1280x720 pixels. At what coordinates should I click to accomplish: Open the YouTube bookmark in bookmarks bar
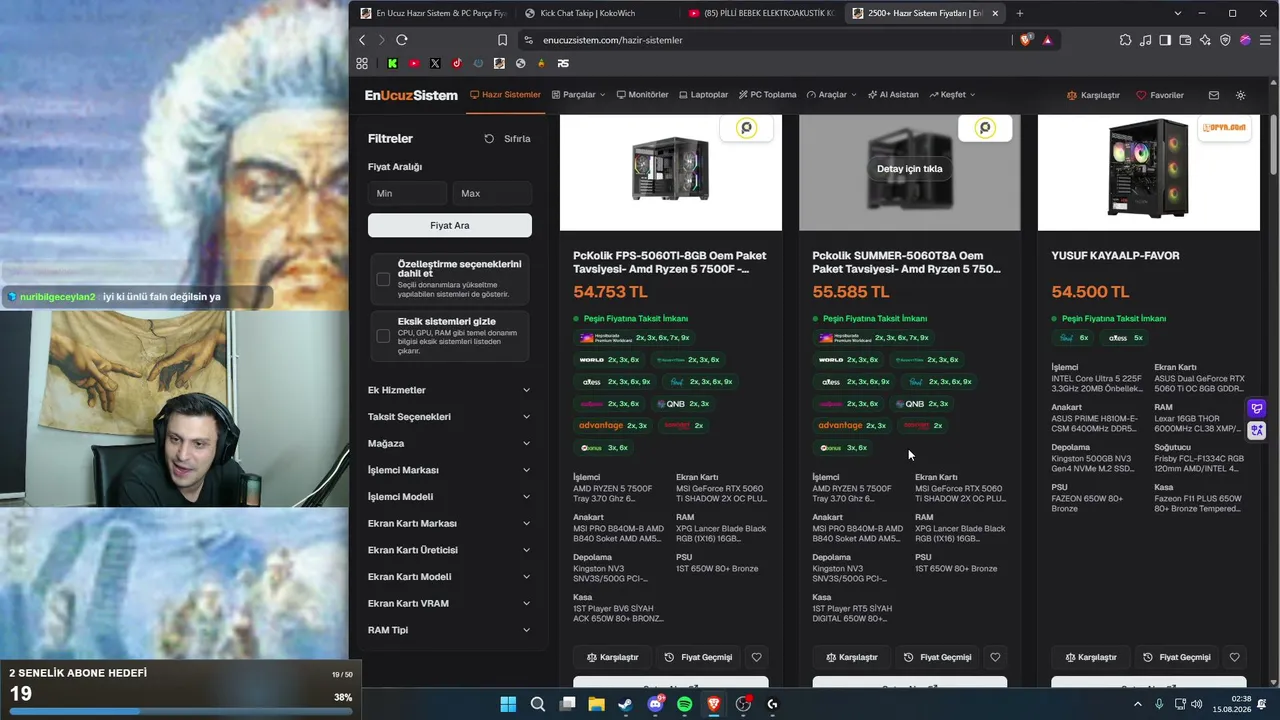414,63
